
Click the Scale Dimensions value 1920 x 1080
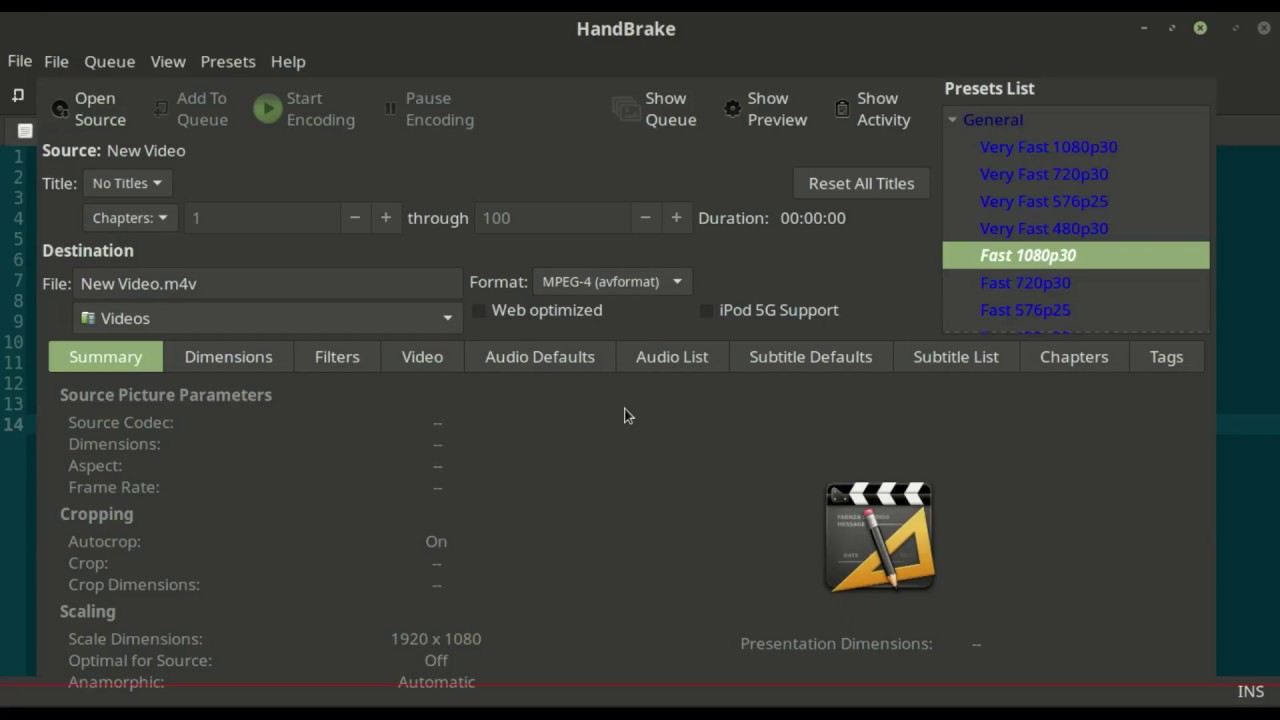[x=436, y=639]
